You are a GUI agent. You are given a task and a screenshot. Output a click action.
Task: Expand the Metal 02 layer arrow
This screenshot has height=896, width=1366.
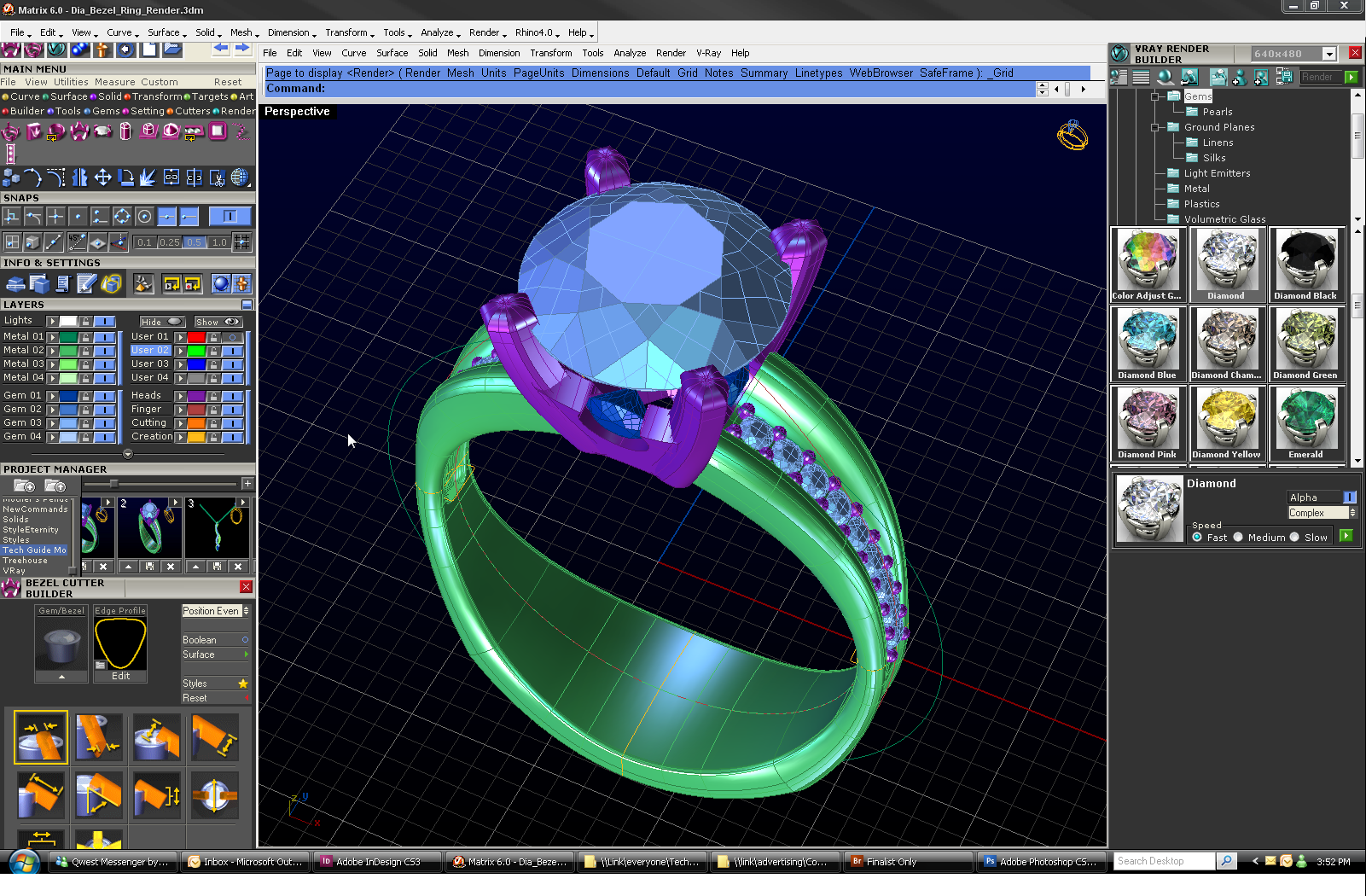[x=53, y=351]
